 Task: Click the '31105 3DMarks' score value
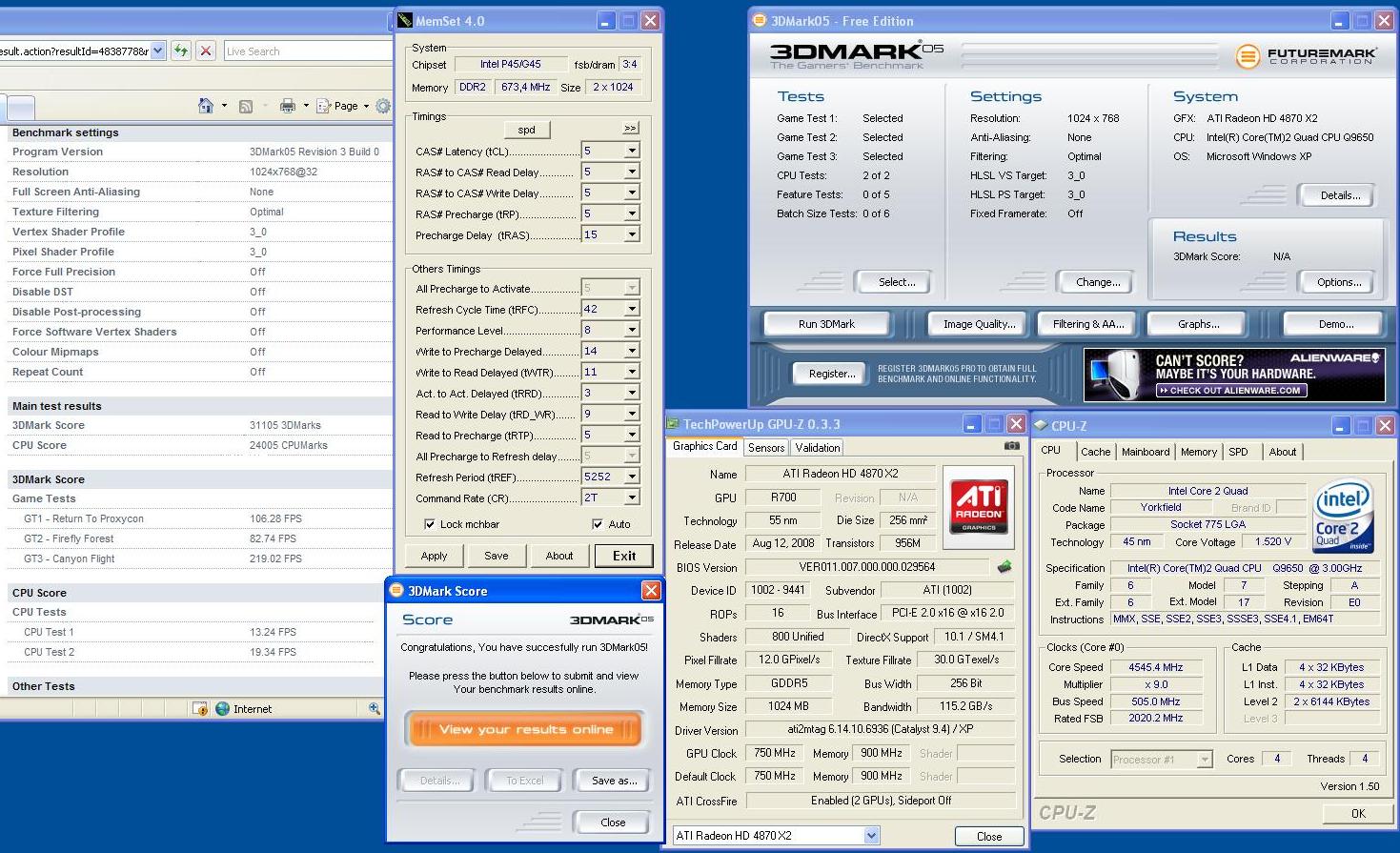(x=285, y=425)
